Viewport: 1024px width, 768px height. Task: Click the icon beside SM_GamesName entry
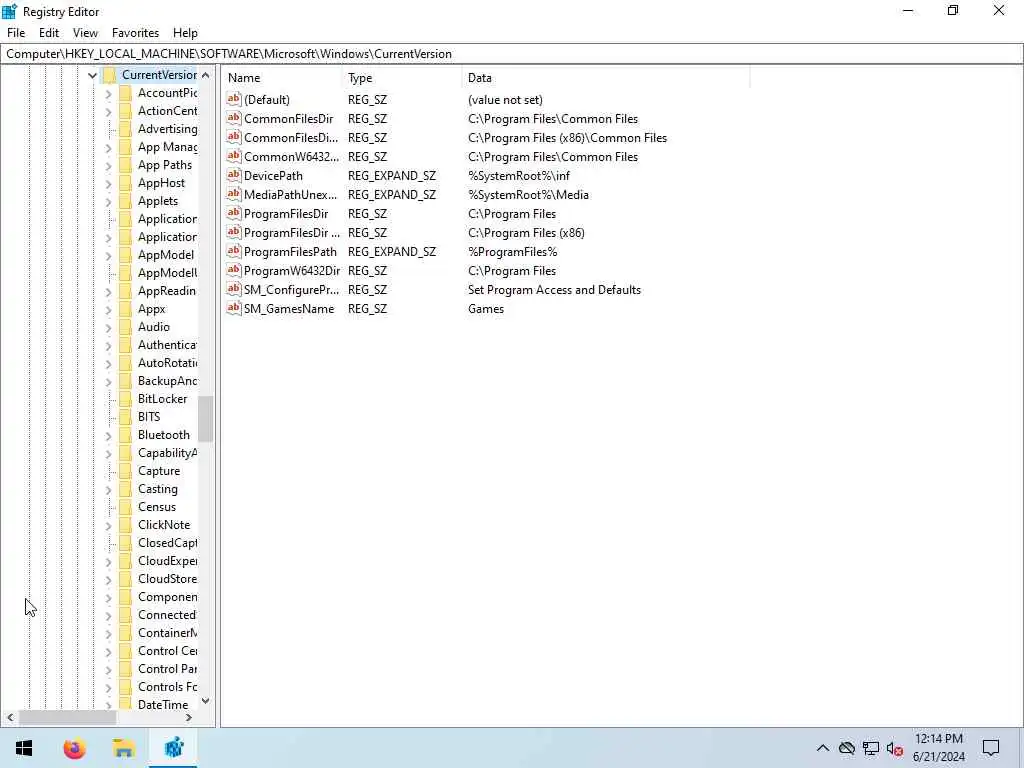tap(234, 308)
